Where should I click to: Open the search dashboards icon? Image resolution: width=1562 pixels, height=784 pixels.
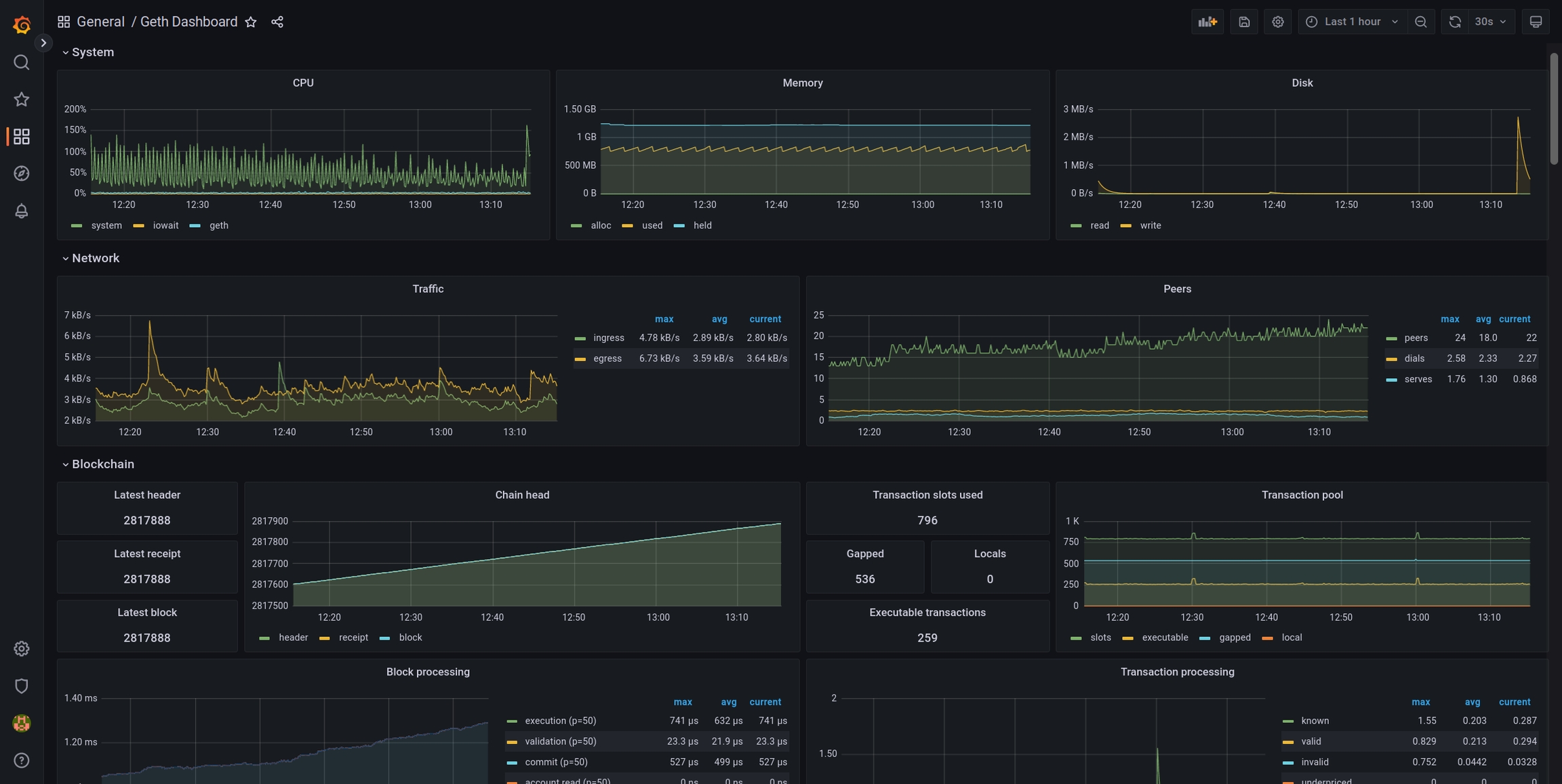tap(22, 62)
